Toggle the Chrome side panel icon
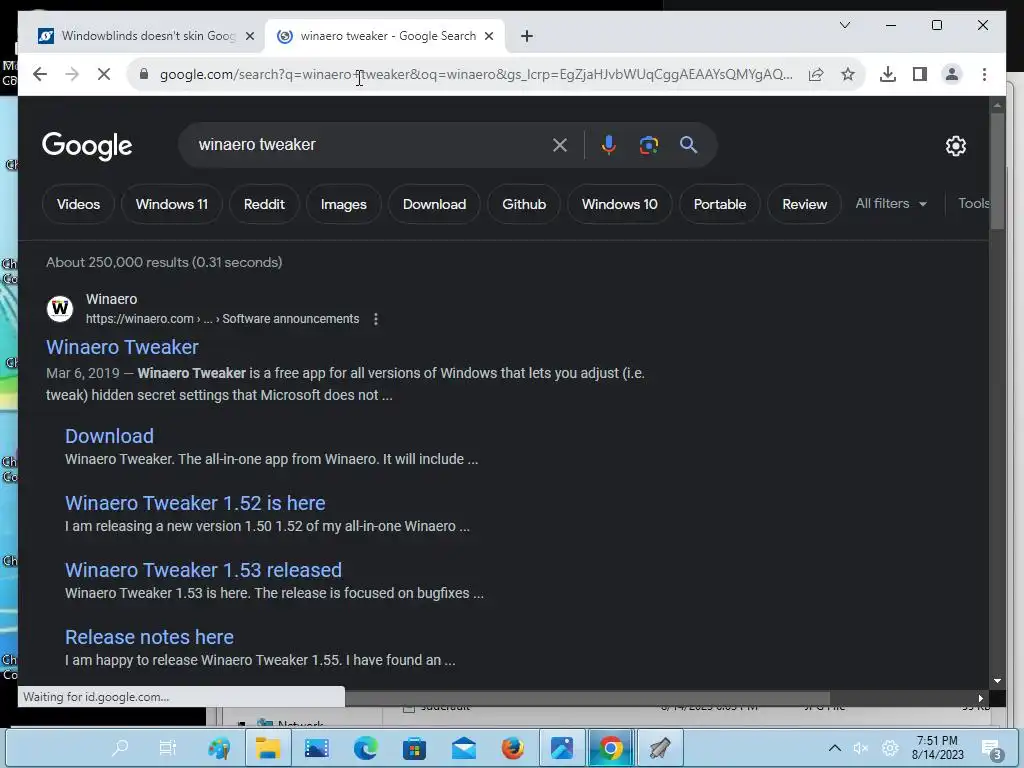 click(x=920, y=74)
